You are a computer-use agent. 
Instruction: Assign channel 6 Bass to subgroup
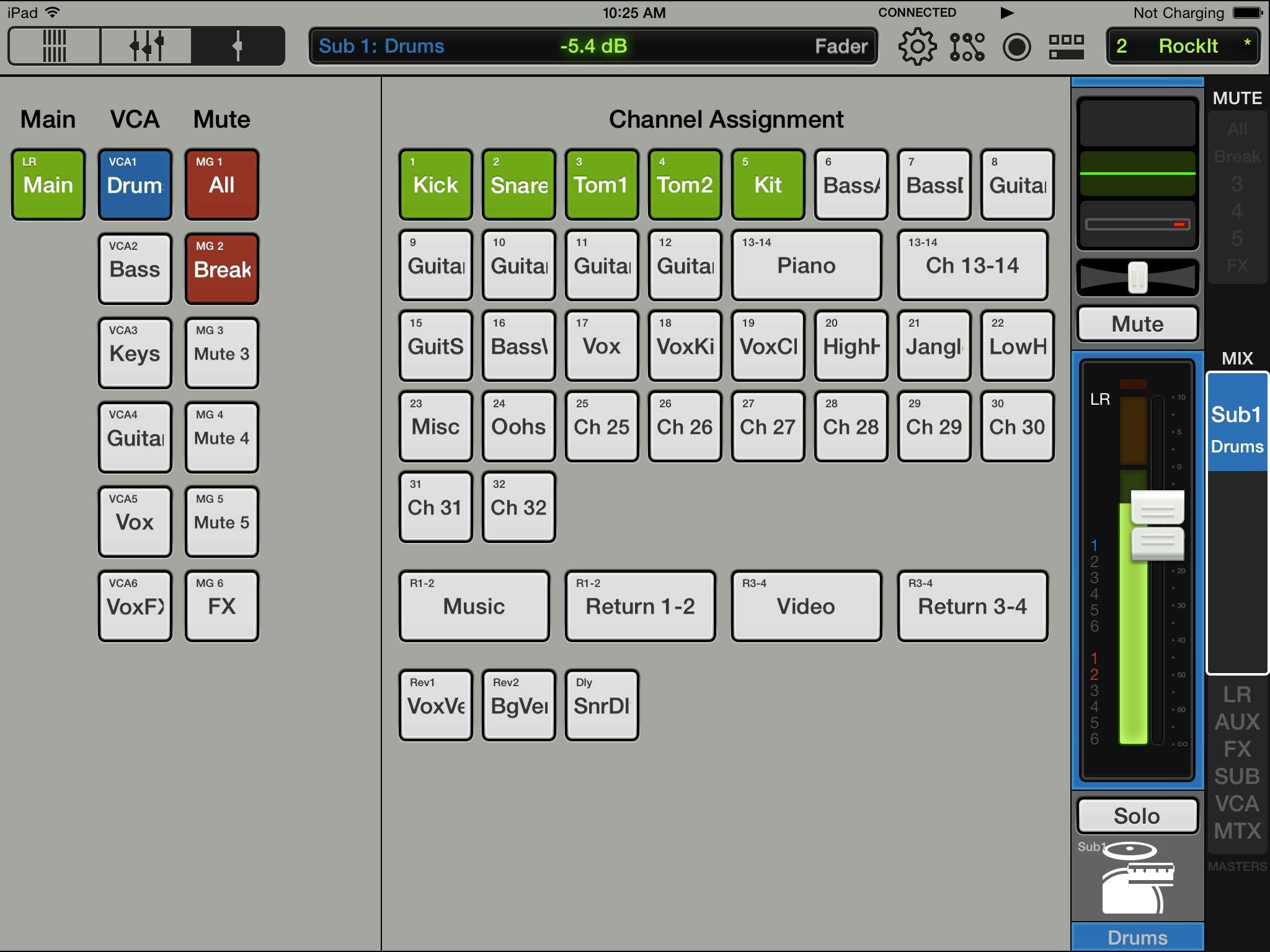[x=851, y=185]
